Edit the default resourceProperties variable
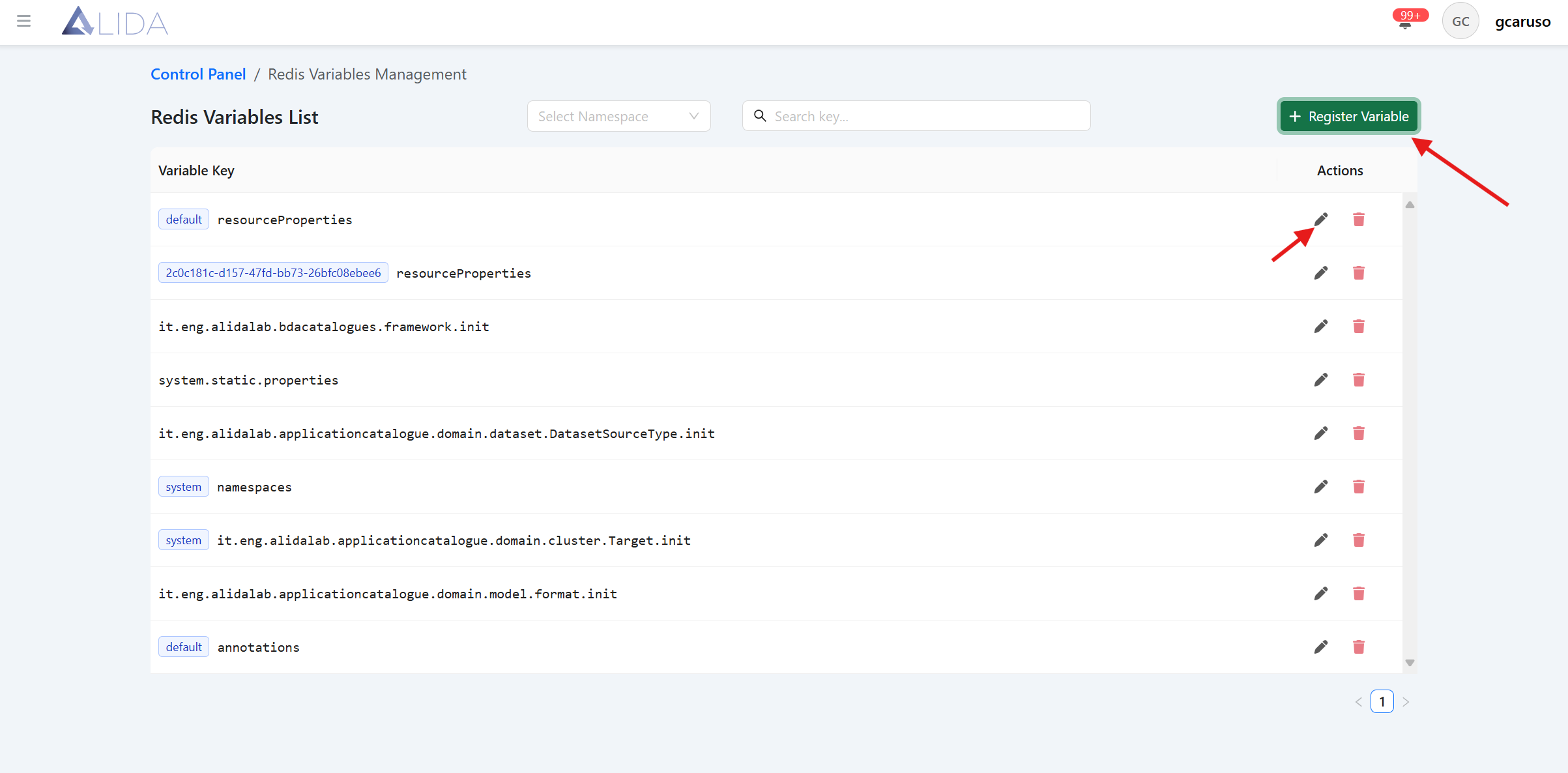Image resolution: width=1568 pixels, height=773 pixels. 1321,220
